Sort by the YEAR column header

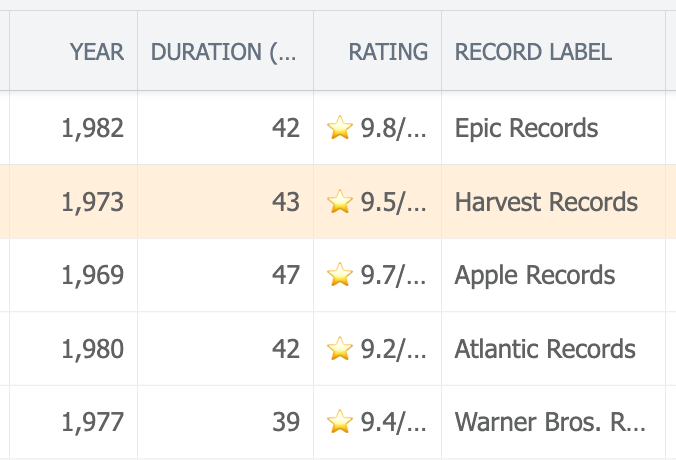73,51
